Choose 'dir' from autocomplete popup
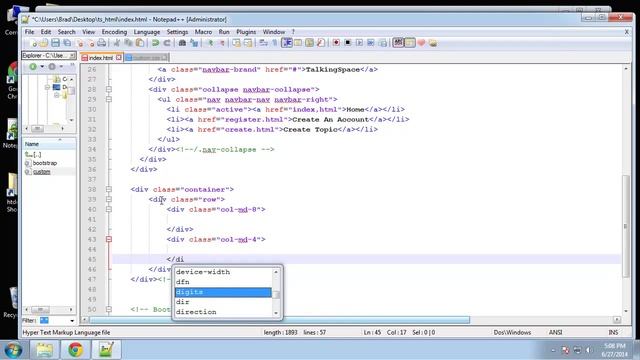The height and width of the screenshot is (360, 640). tap(223, 302)
